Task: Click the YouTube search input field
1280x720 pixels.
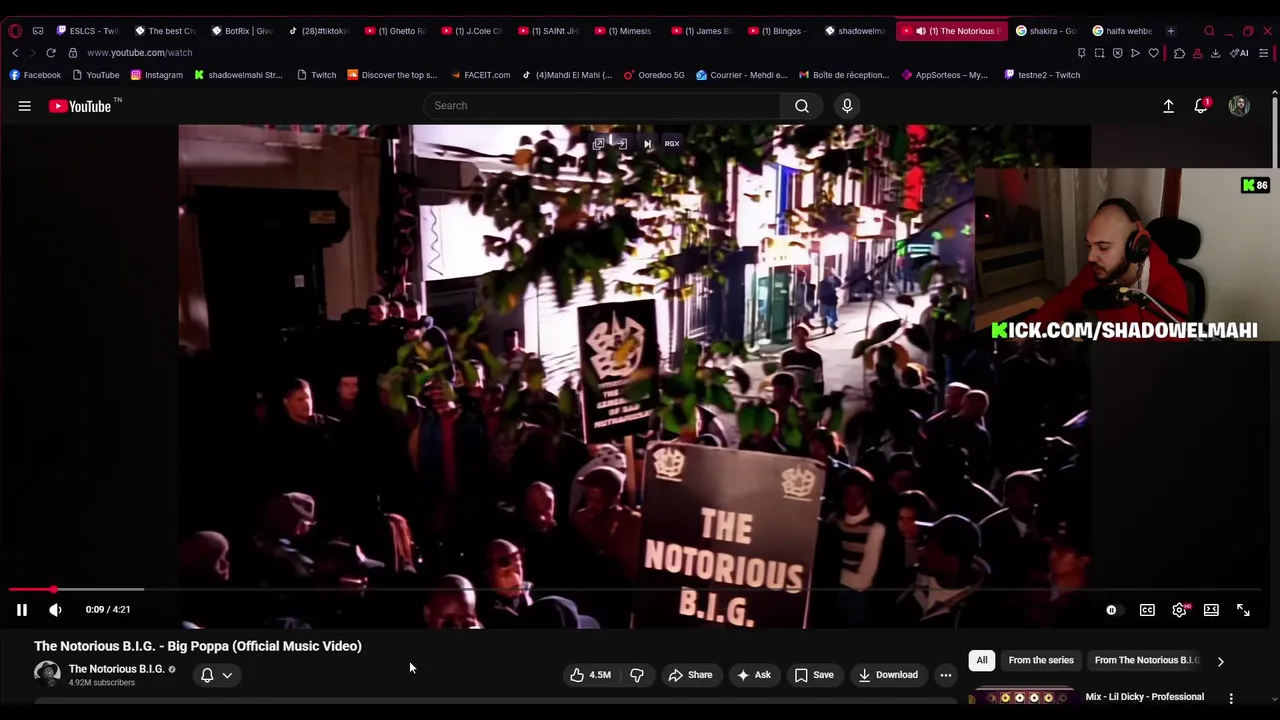Action: (x=602, y=106)
